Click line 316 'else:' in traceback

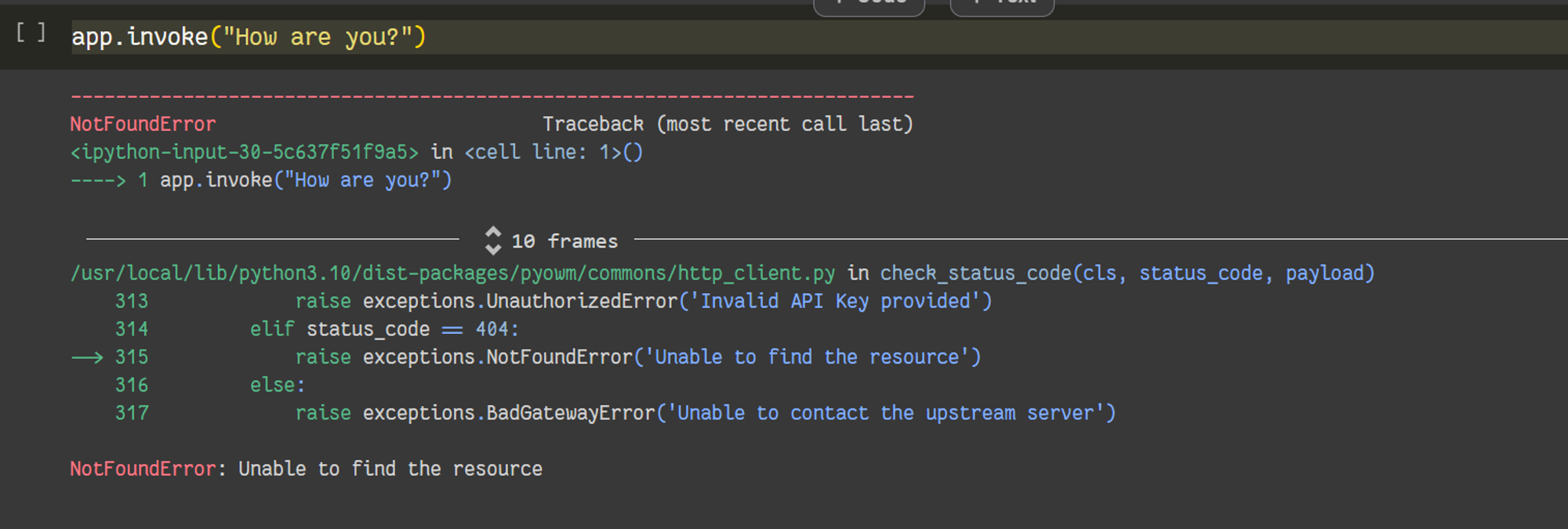click(209, 385)
